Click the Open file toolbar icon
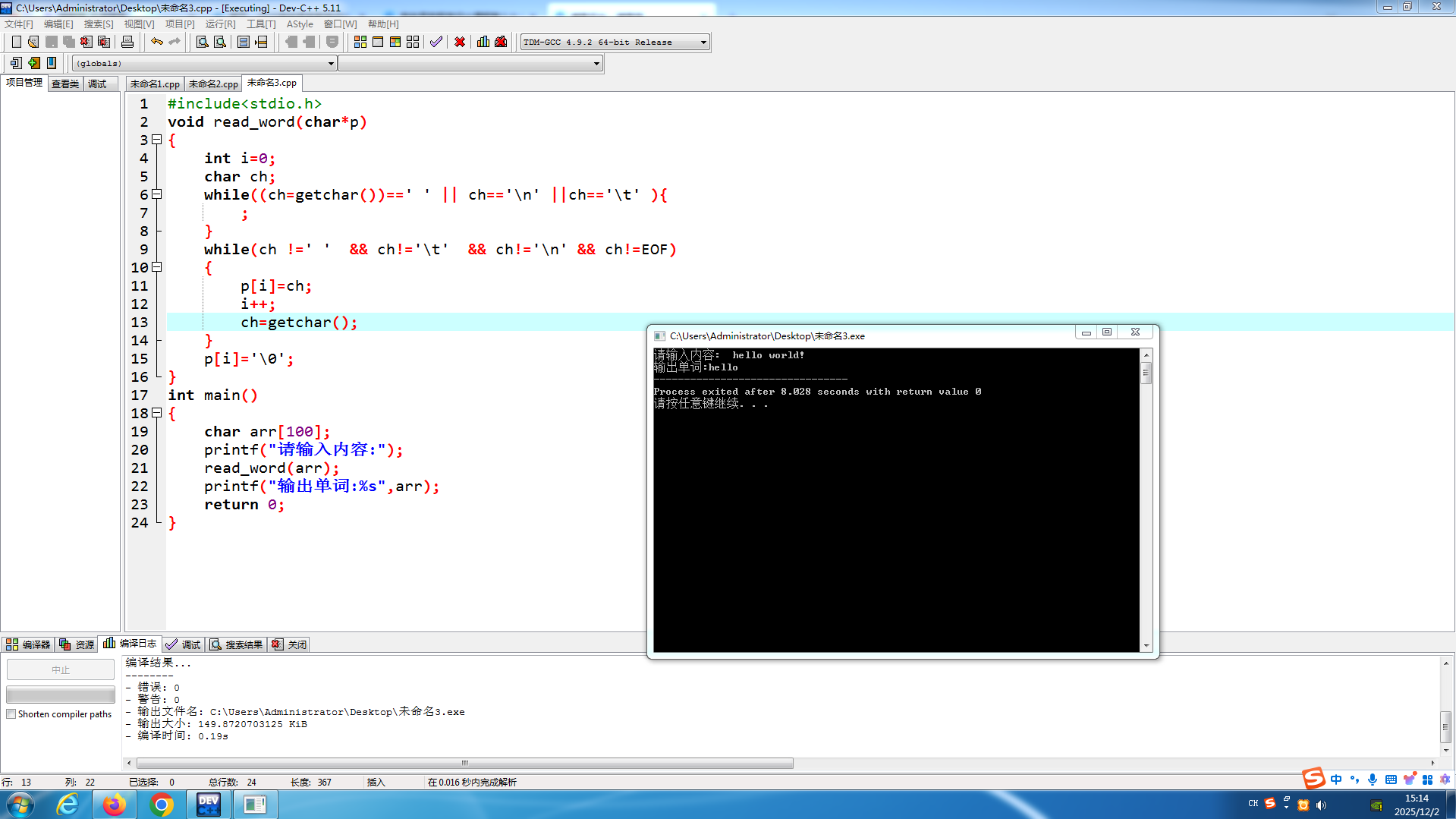The image size is (1456, 819). click(x=33, y=42)
